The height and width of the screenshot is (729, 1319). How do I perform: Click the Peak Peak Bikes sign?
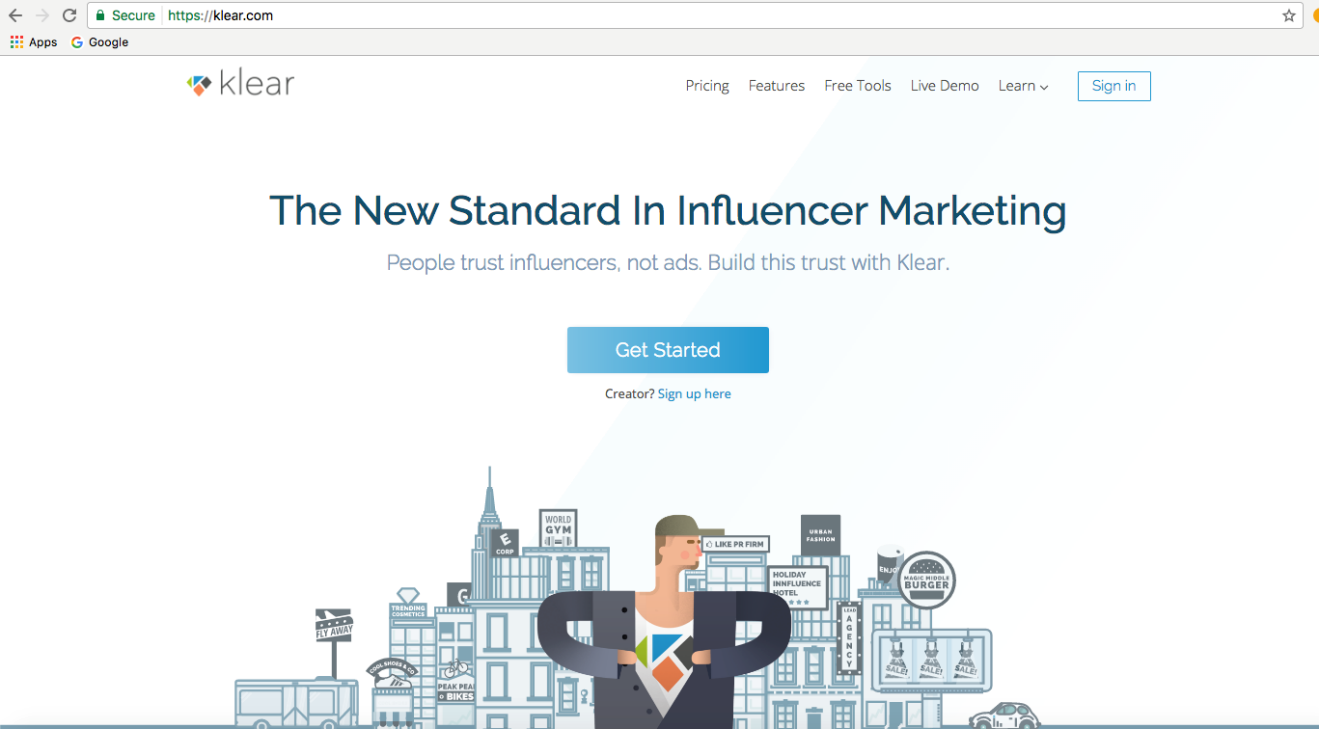(x=455, y=691)
